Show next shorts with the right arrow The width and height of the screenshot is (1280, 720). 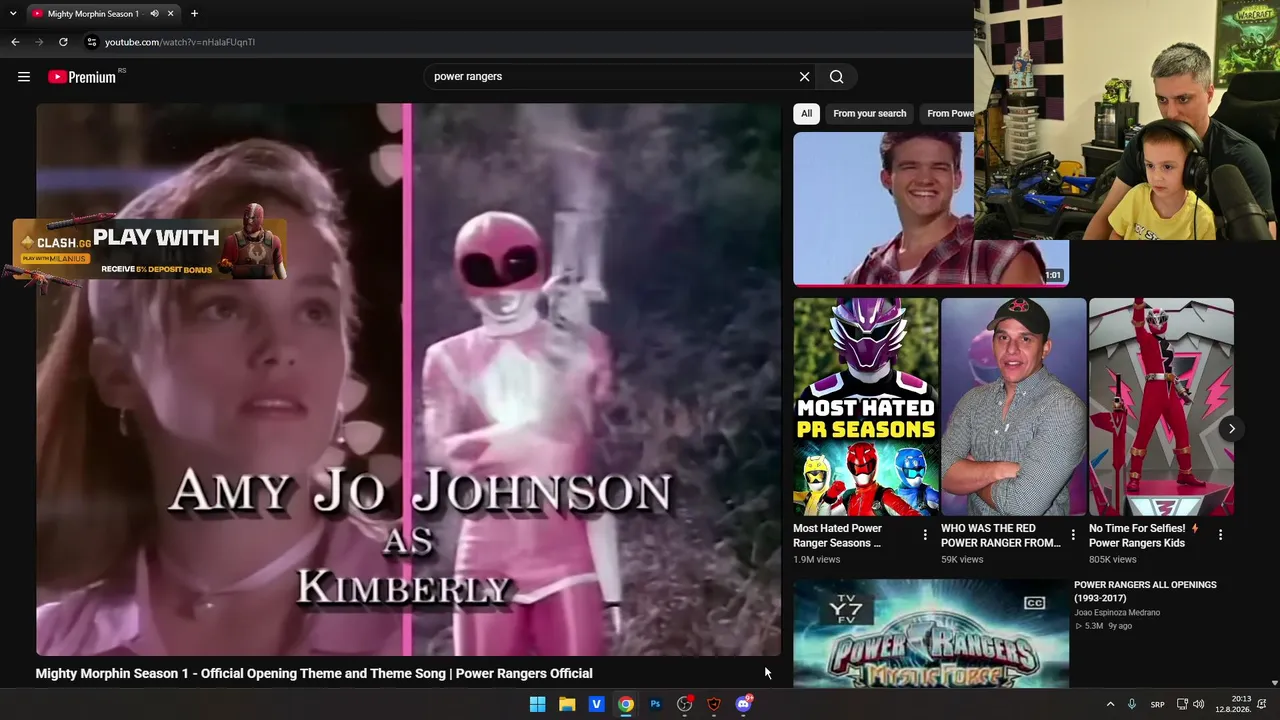click(x=1231, y=429)
